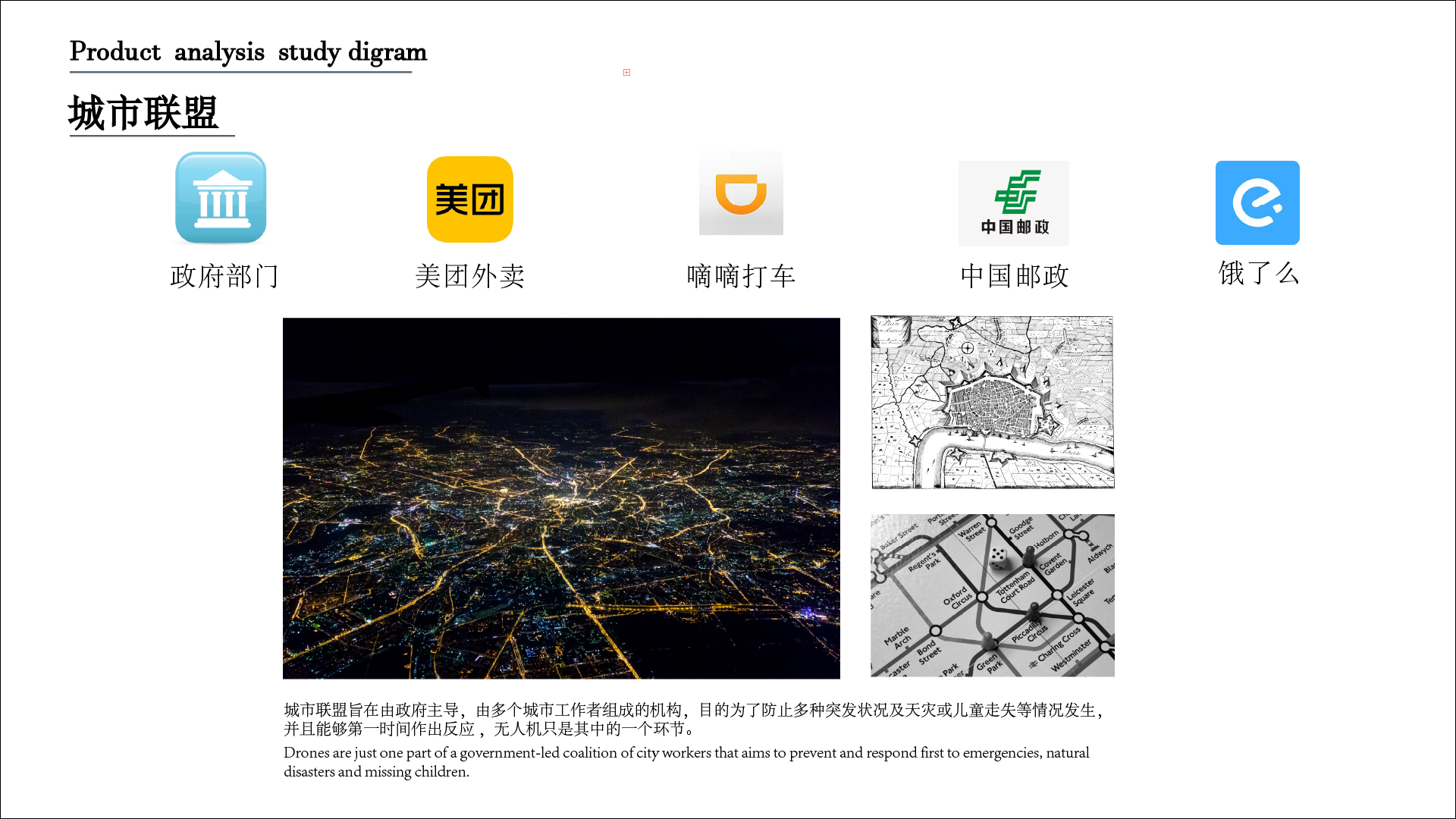Click the 中国邮政 caption below logo
Screen dimensions: 1456x819
coord(1015,276)
